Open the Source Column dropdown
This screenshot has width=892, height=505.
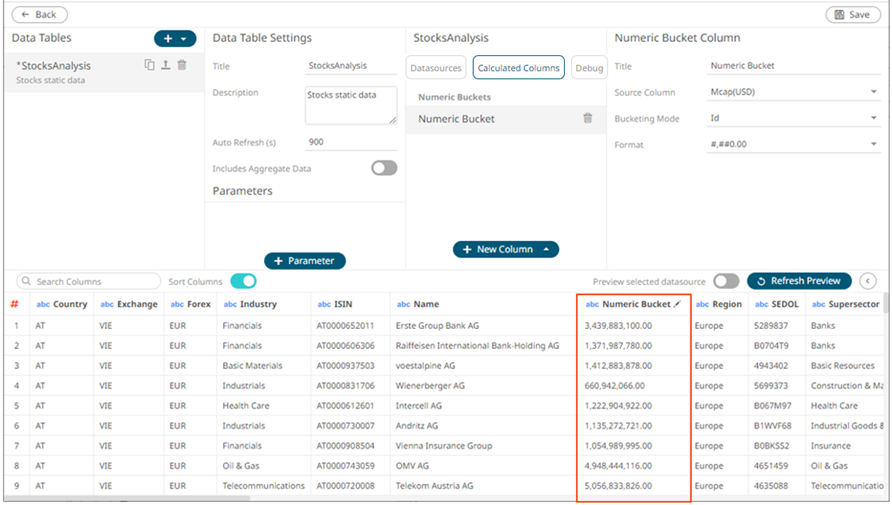[x=792, y=92]
